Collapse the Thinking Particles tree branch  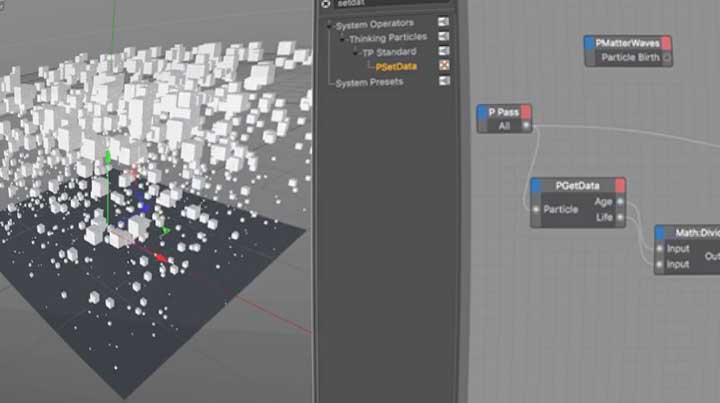pos(343,37)
